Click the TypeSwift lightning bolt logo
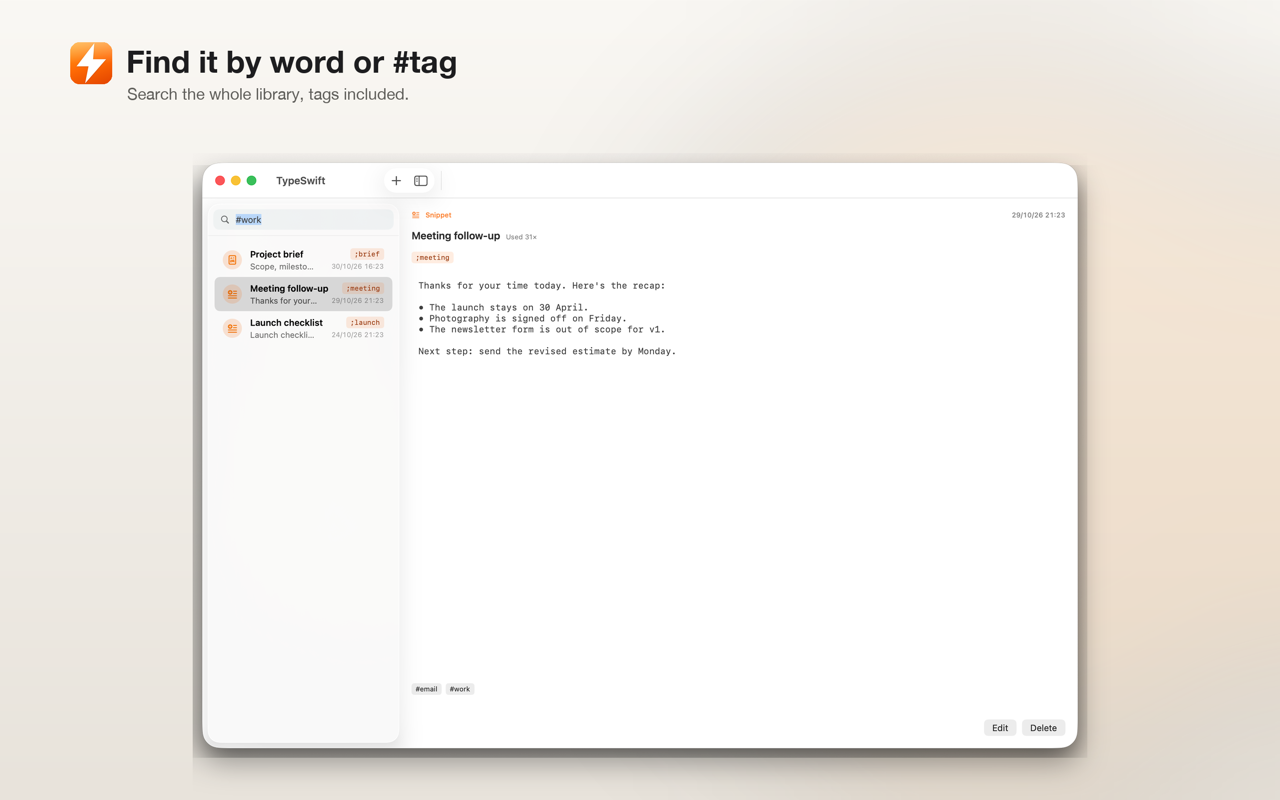This screenshot has height=800, width=1280. tap(91, 63)
